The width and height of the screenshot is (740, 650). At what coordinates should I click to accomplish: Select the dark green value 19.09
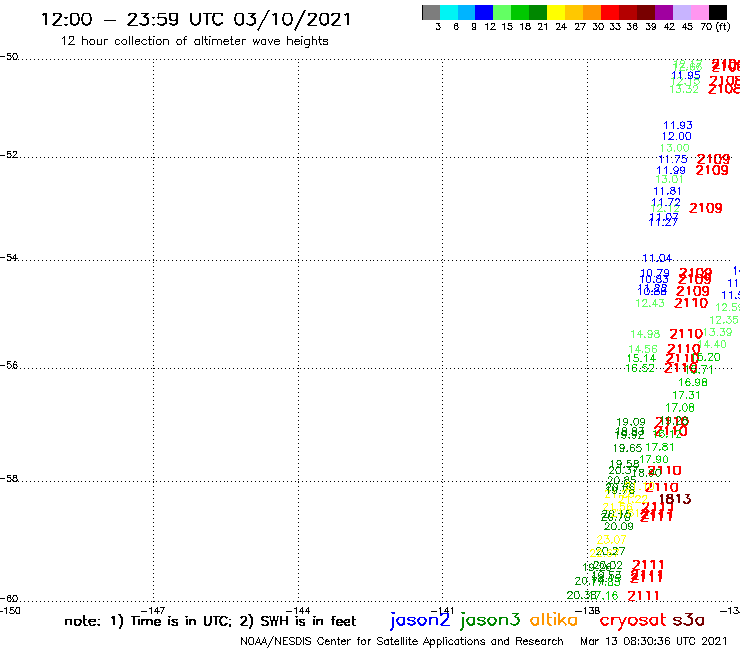631,422
